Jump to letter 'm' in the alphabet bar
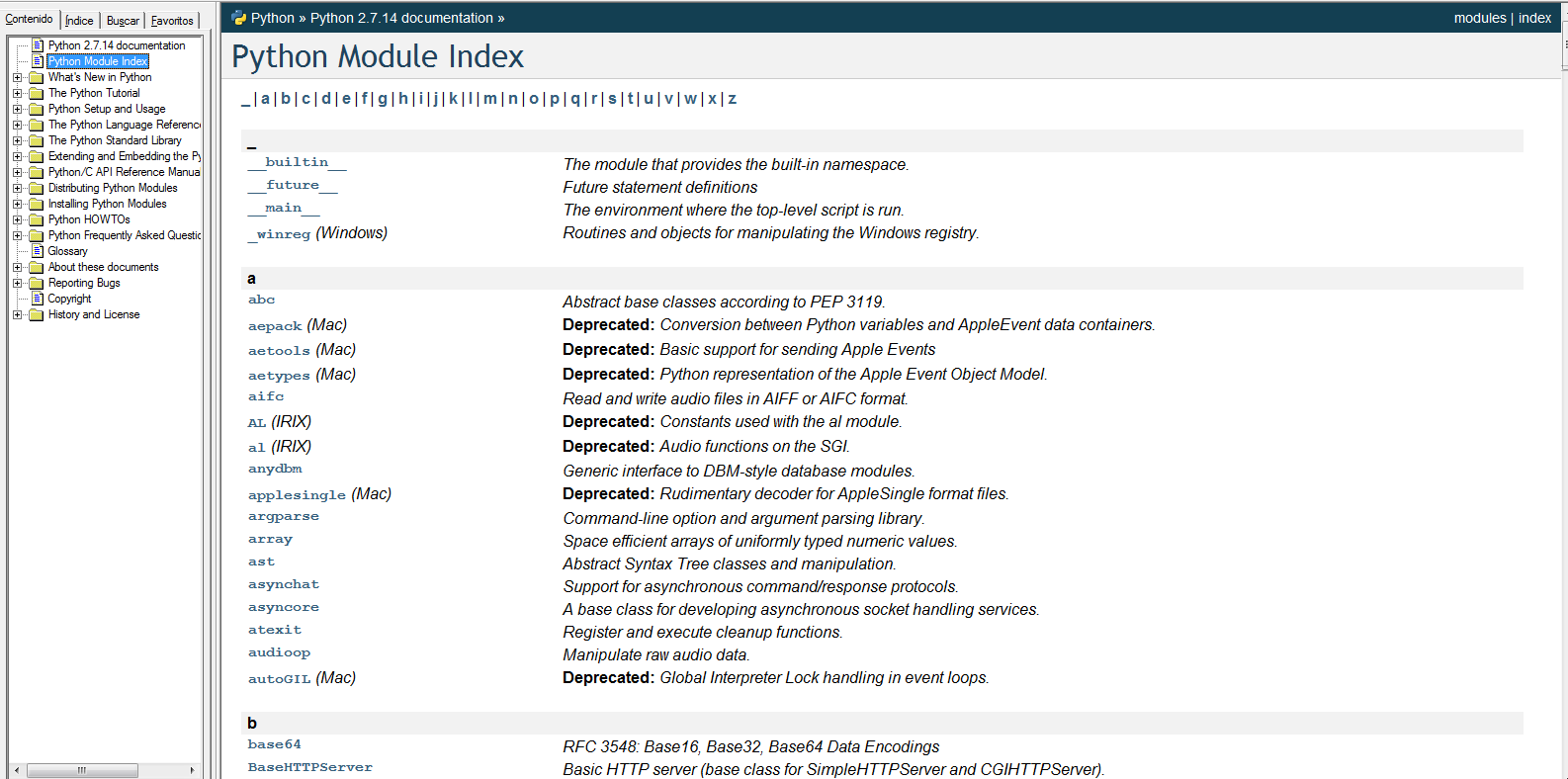The image size is (1568, 779). (490, 99)
